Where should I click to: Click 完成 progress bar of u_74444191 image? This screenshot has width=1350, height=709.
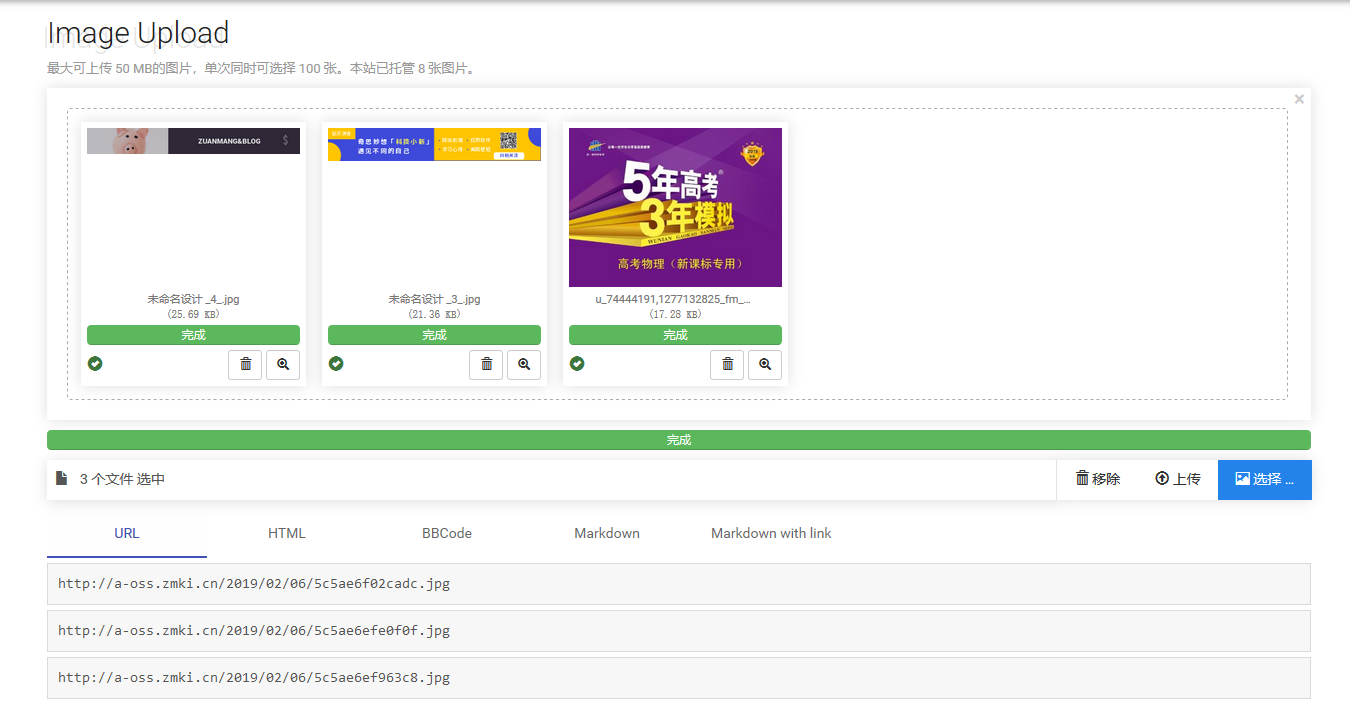point(675,335)
